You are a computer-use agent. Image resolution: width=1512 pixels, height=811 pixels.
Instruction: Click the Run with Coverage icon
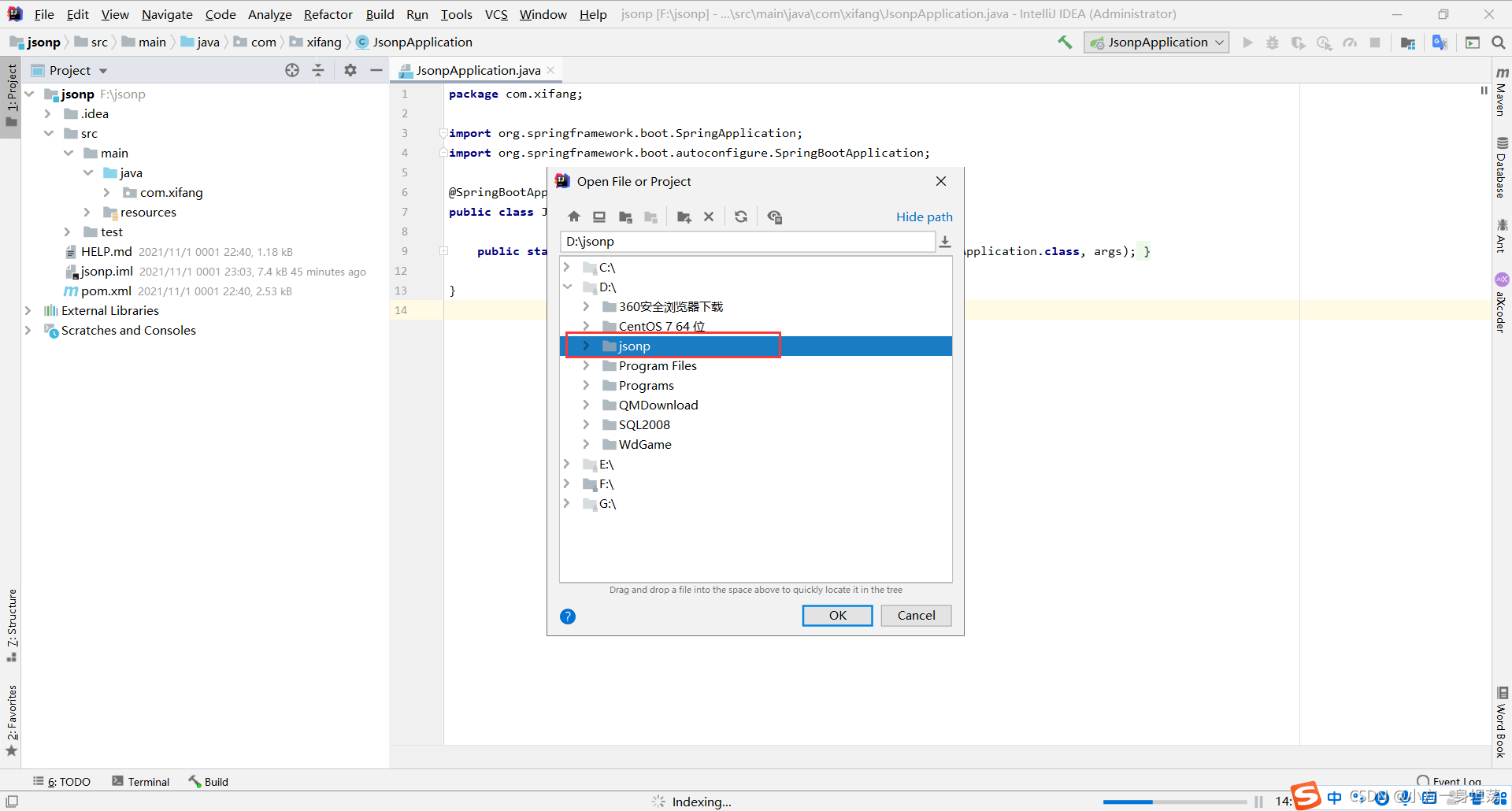coord(1299,43)
